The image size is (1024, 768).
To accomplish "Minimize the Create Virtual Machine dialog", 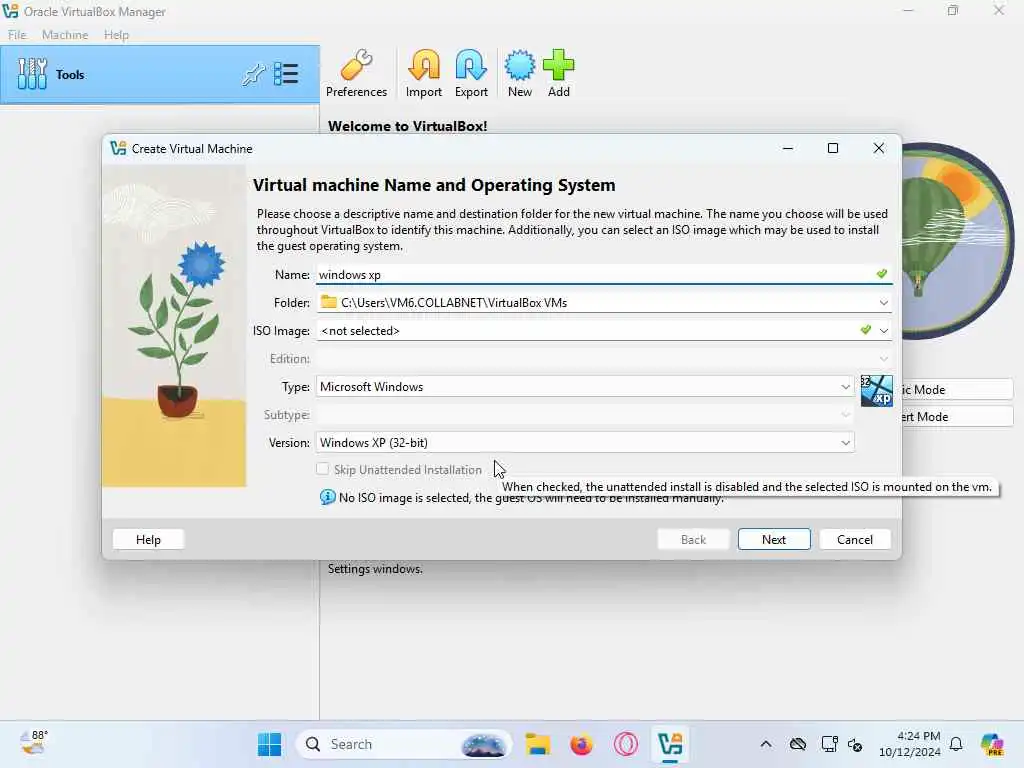I will coord(788,148).
